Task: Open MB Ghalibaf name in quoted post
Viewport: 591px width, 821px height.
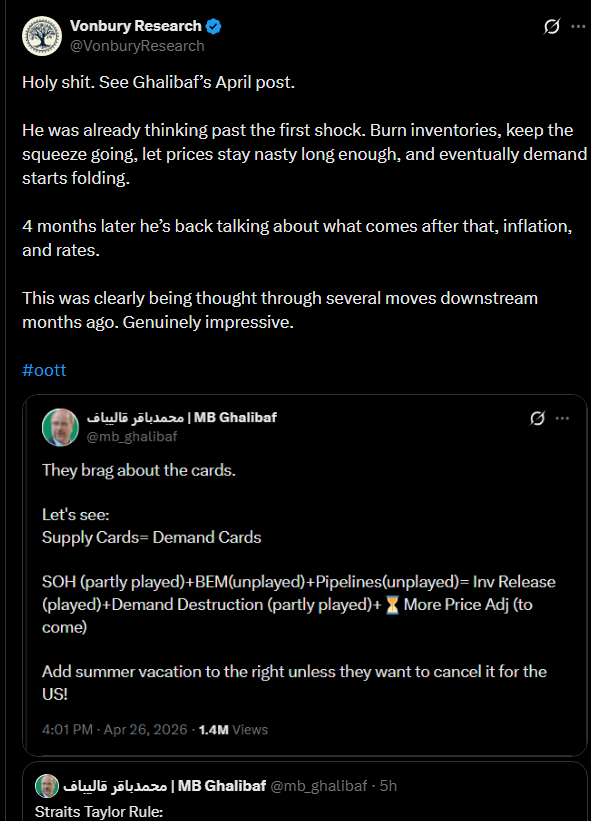Action: (x=182, y=417)
